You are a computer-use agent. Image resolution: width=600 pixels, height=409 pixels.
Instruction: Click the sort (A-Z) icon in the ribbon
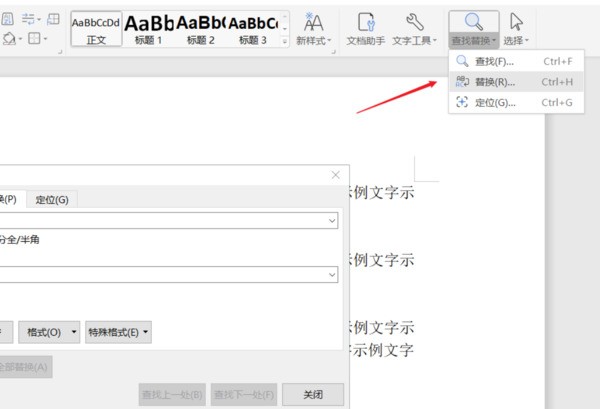tap(7, 19)
